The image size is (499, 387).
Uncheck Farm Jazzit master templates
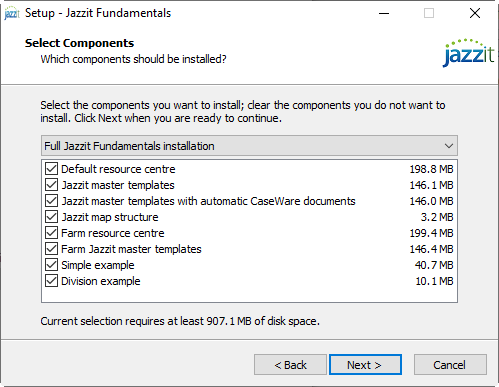click(51, 249)
